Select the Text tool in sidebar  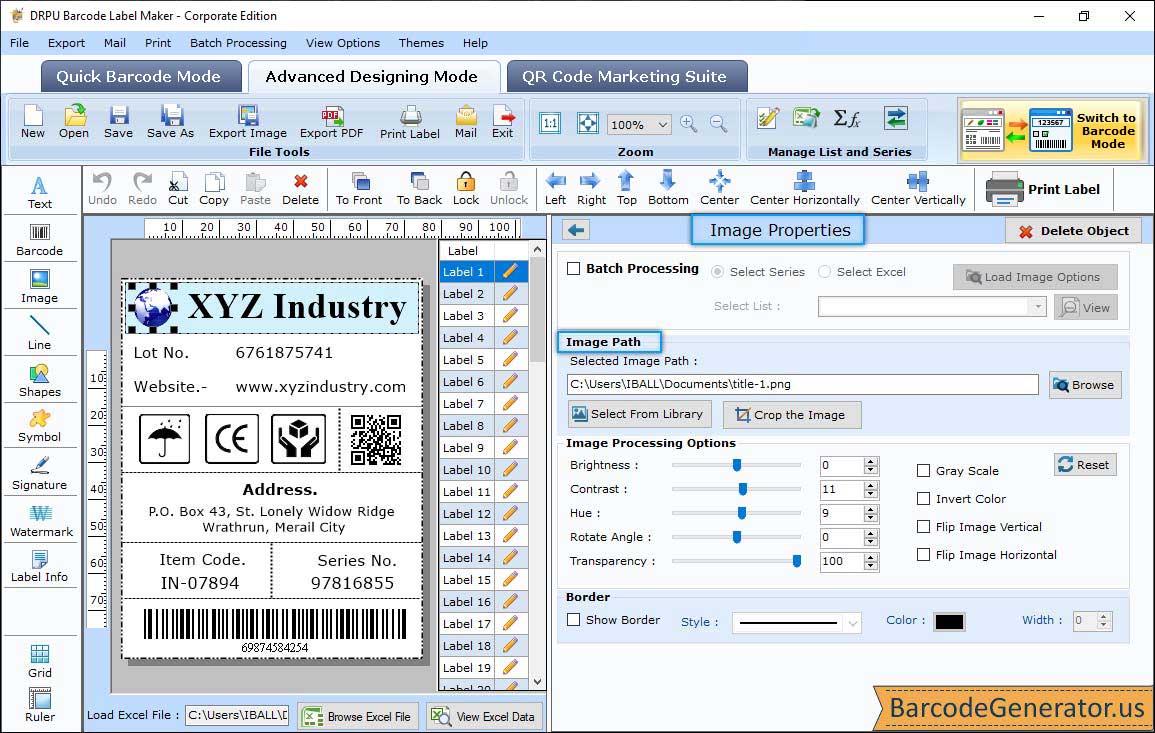pyautogui.click(x=40, y=192)
